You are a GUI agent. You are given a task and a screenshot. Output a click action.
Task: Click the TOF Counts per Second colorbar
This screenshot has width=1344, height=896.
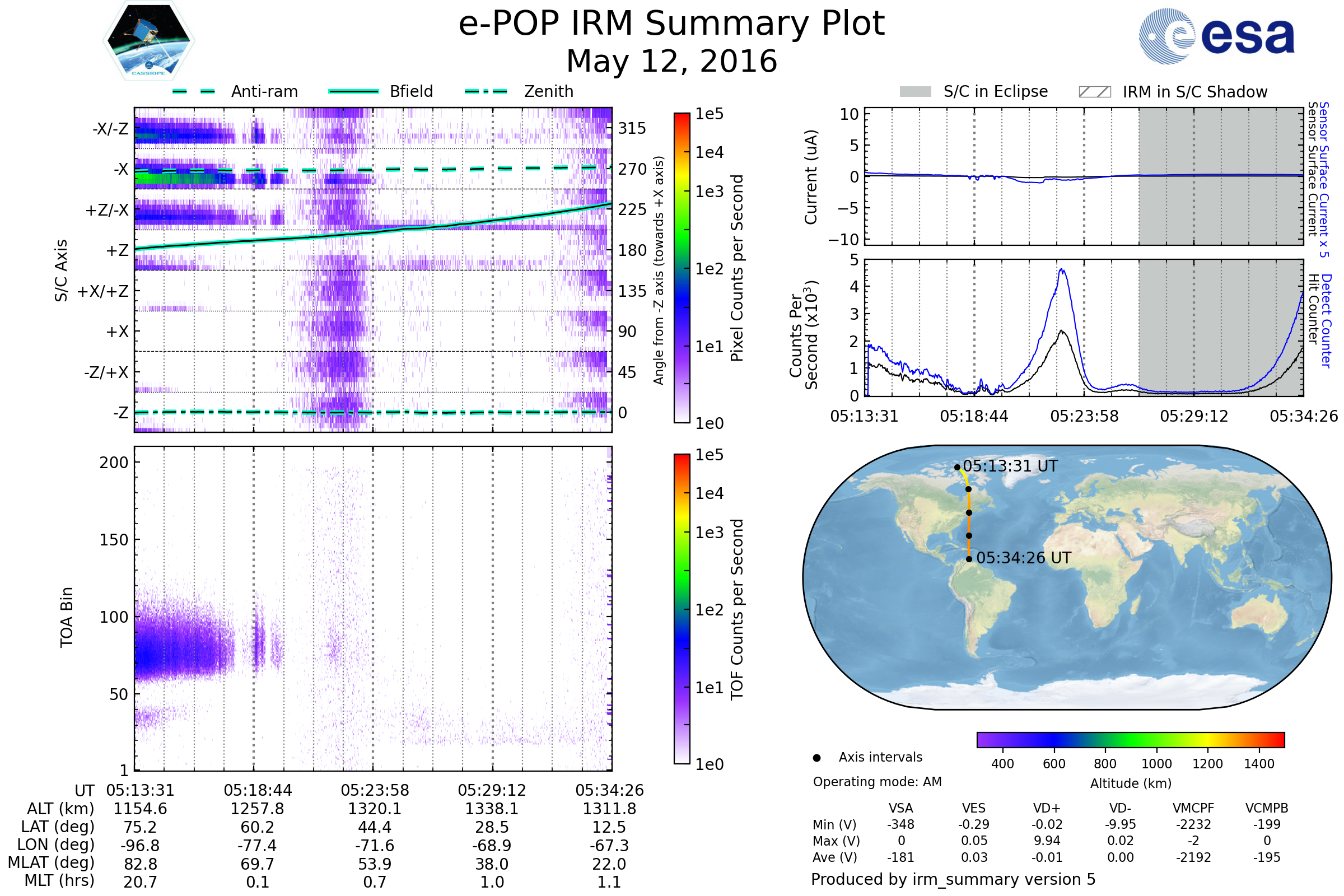682,609
